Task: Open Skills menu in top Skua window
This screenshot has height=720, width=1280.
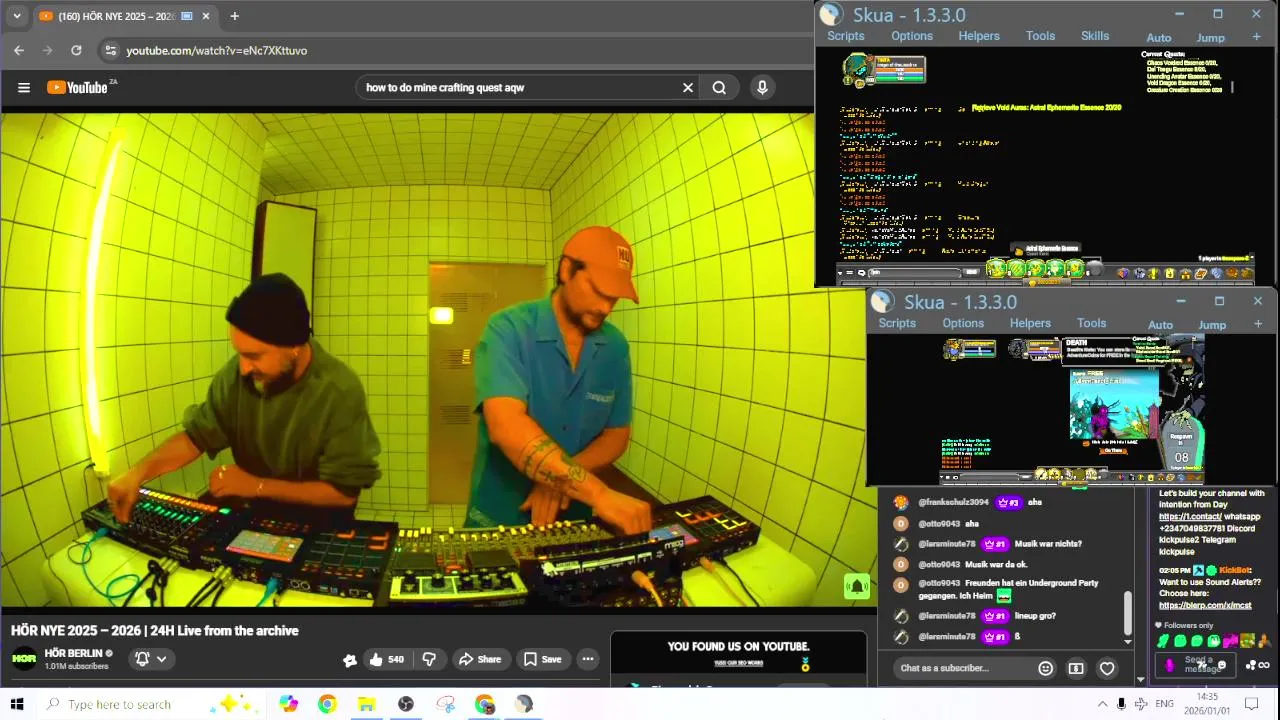Action: (x=1095, y=36)
